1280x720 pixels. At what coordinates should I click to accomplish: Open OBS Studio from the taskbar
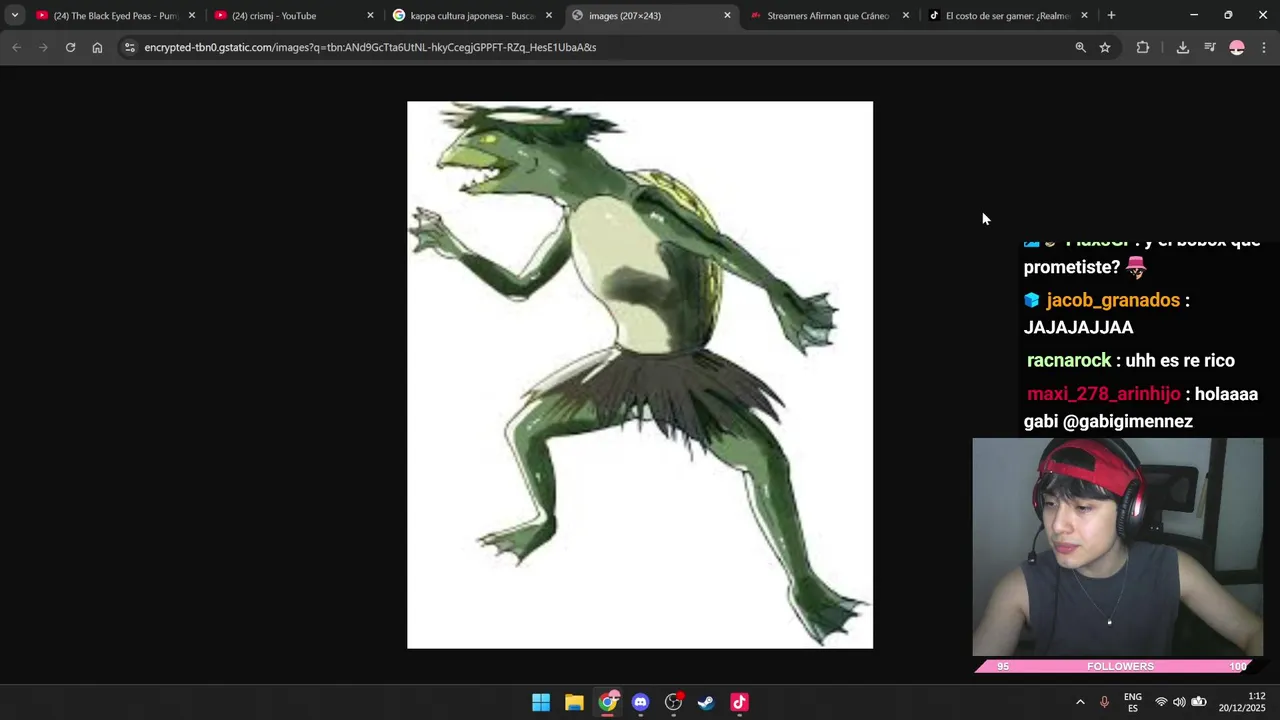[x=674, y=702]
